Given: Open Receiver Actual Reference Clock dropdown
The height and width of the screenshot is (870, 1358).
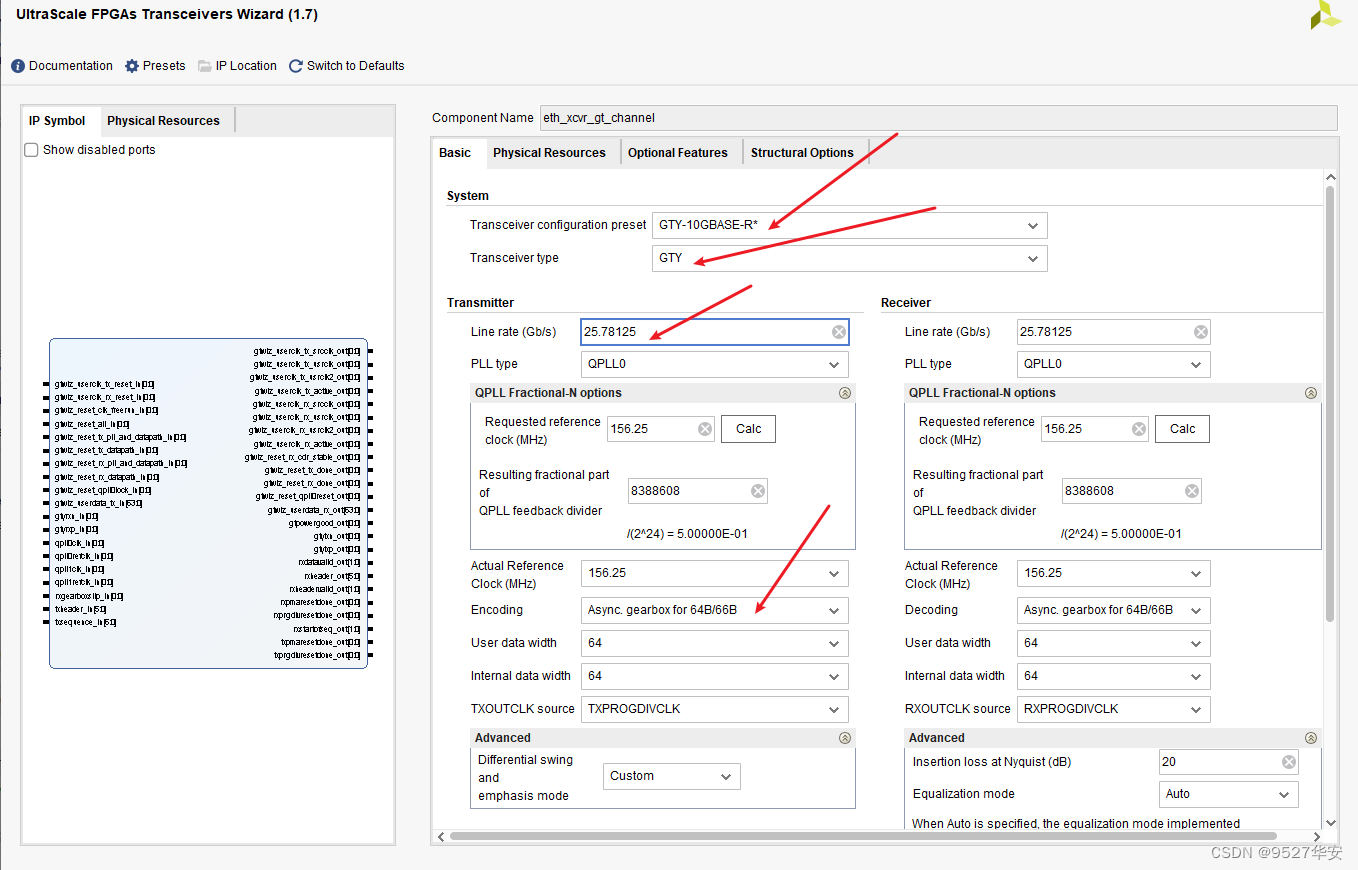Looking at the screenshot, I should point(1114,574).
